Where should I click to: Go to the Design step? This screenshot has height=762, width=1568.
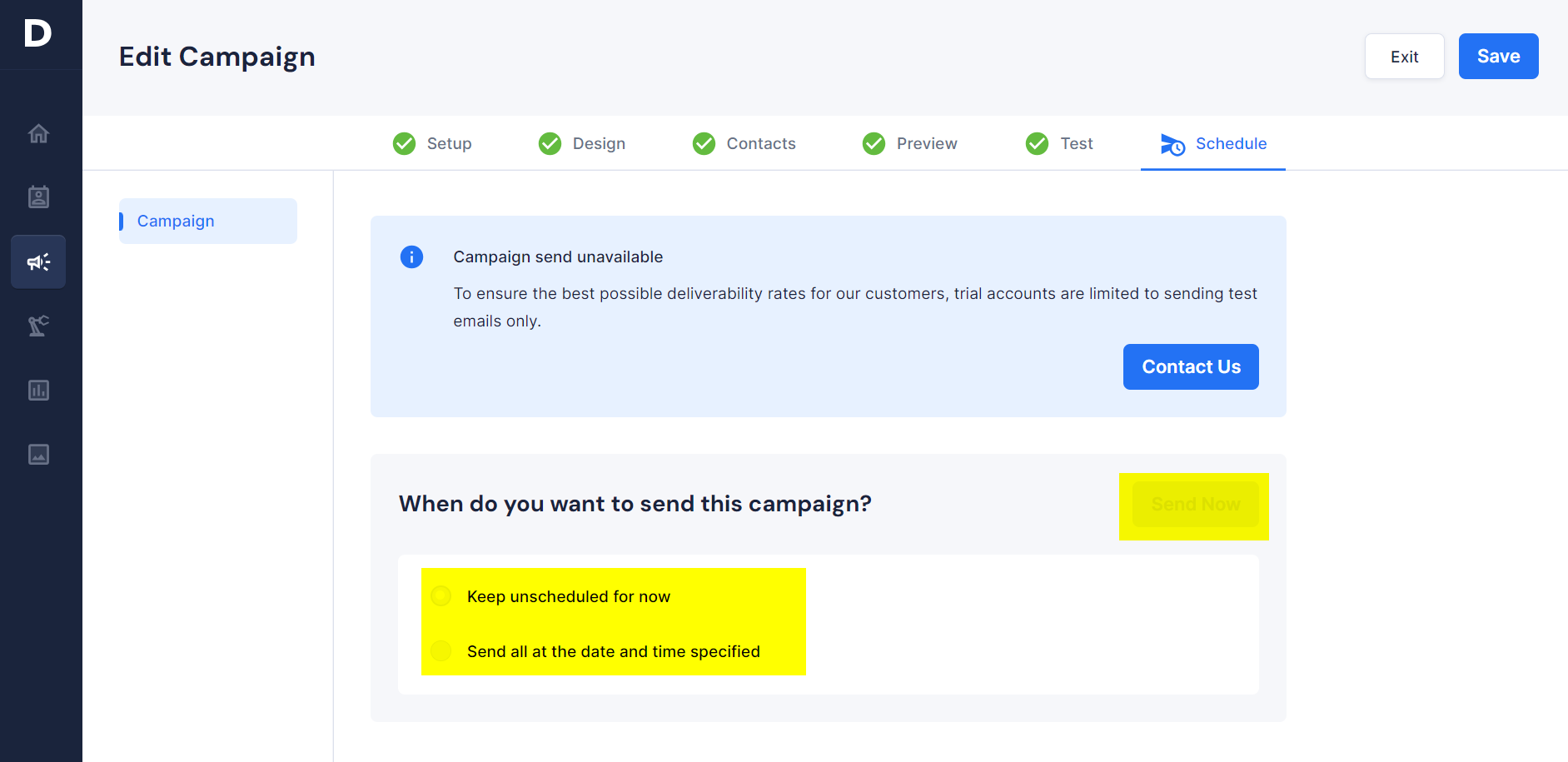coord(581,143)
